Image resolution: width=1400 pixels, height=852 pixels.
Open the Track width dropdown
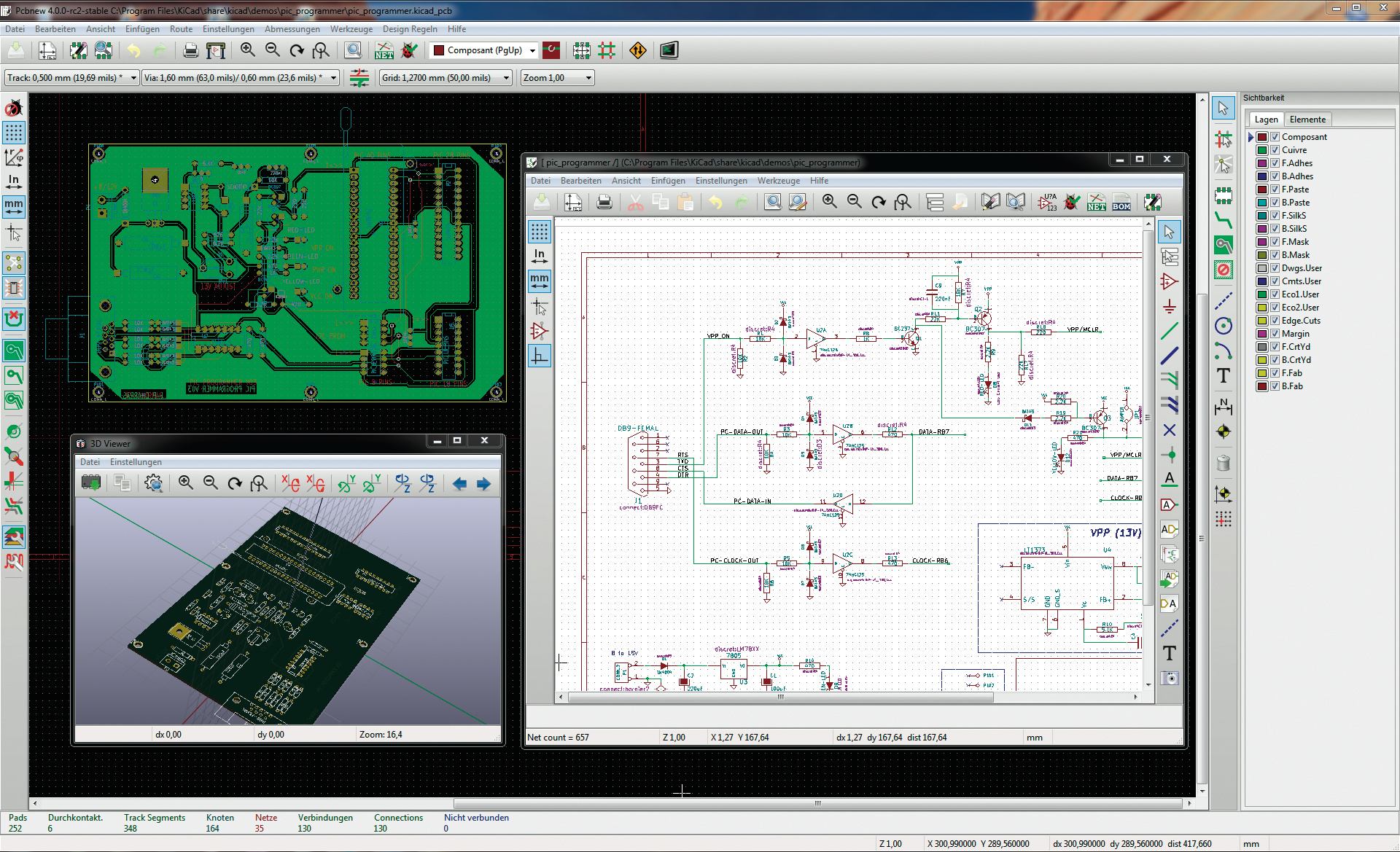point(133,78)
